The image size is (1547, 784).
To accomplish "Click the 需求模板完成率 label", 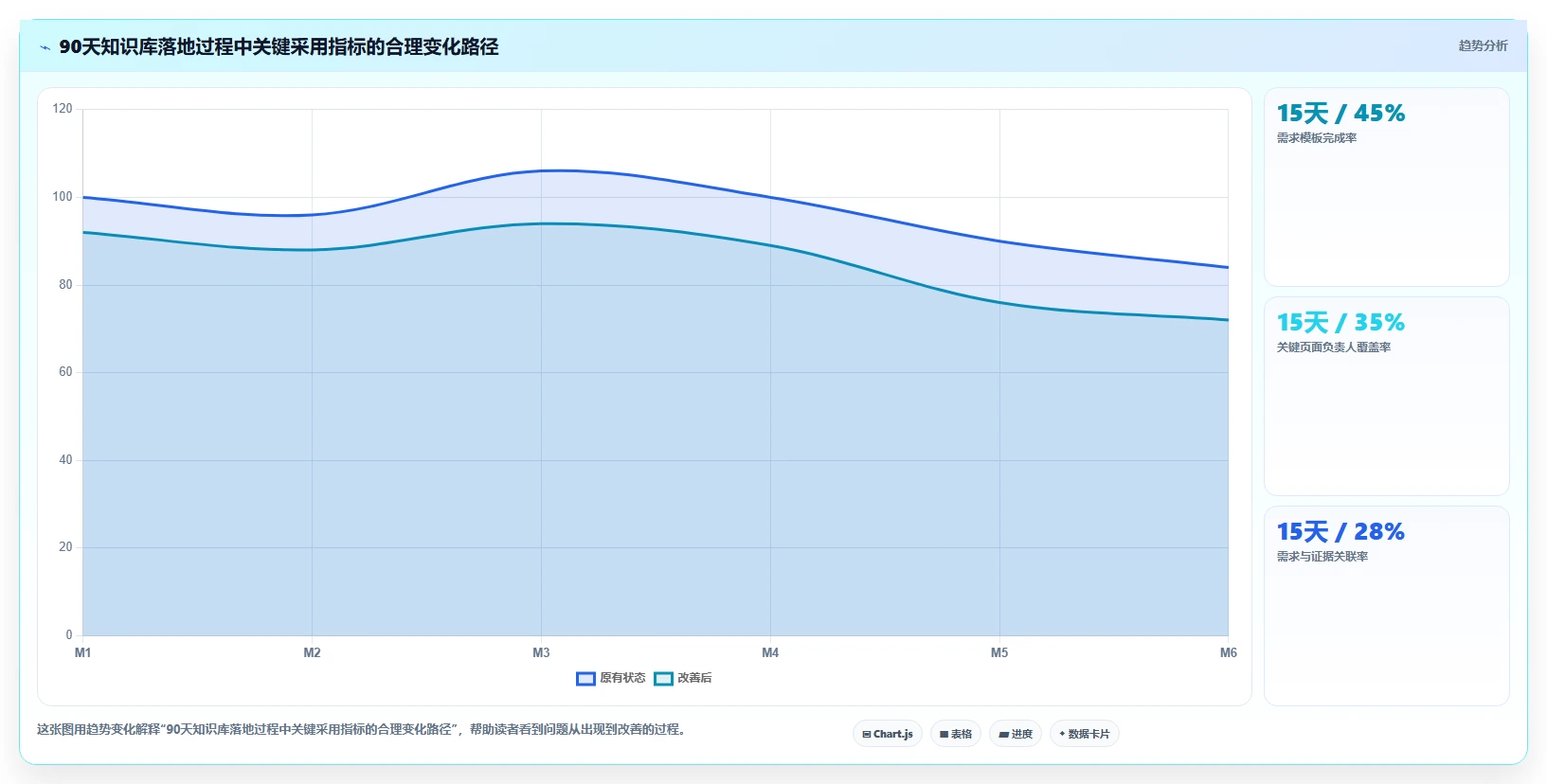I will tap(1317, 138).
